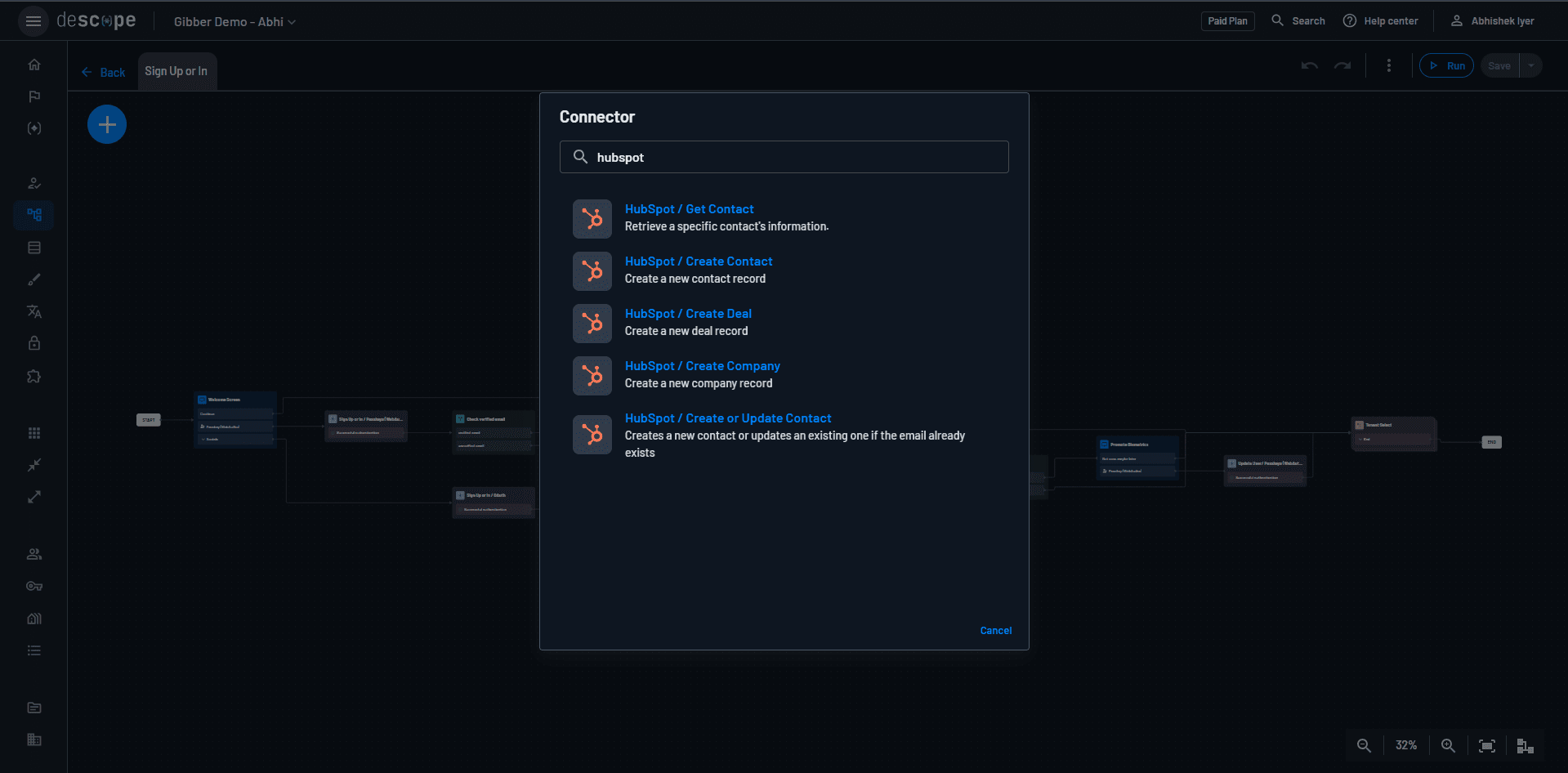Open the Help center
1568x773 pixels.
(x=1381, y=21)
